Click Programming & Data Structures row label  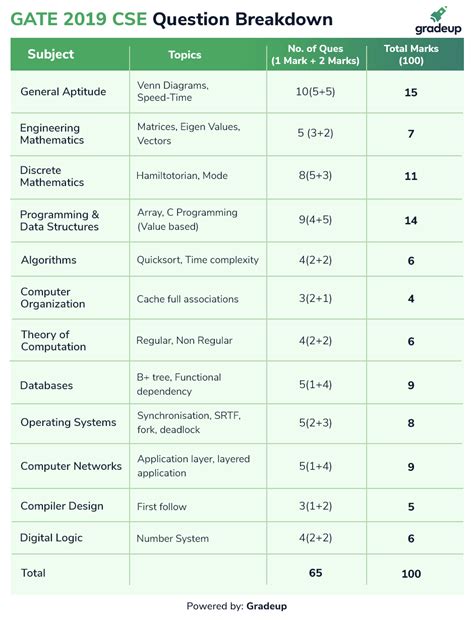point(59,221)
